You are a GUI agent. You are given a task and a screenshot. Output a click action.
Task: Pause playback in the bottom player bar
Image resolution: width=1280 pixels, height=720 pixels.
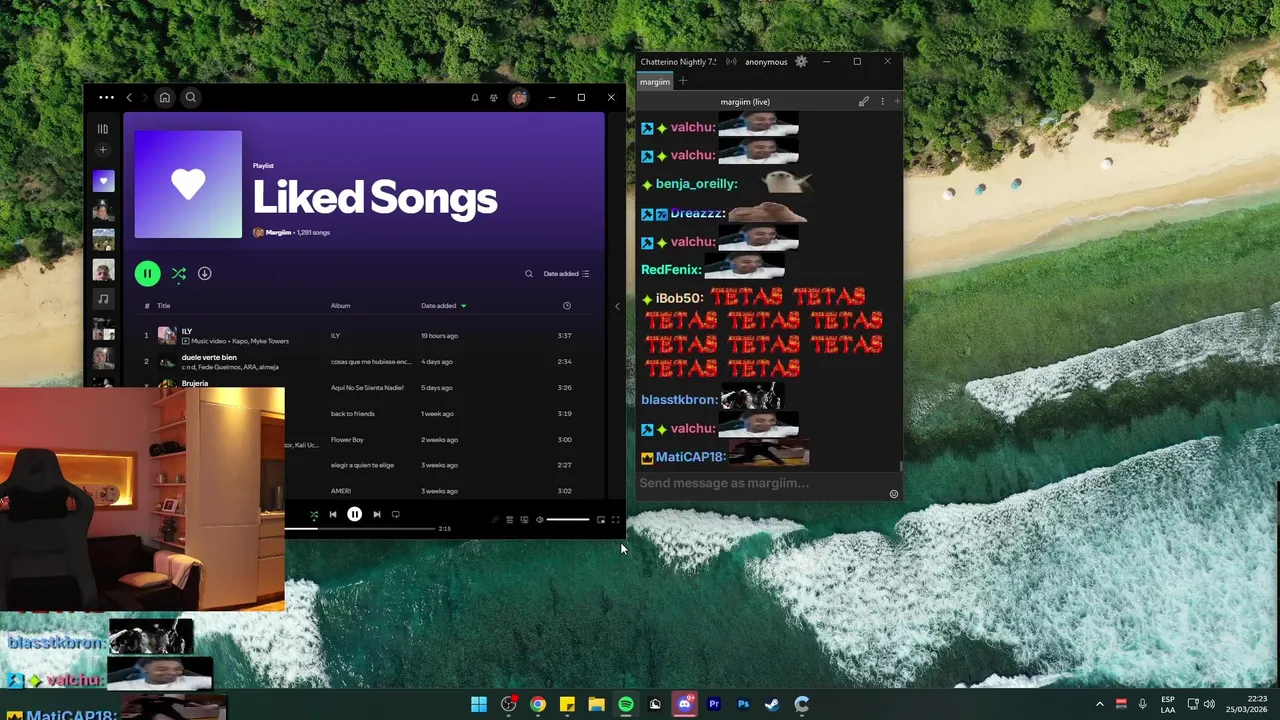[354, 515]
